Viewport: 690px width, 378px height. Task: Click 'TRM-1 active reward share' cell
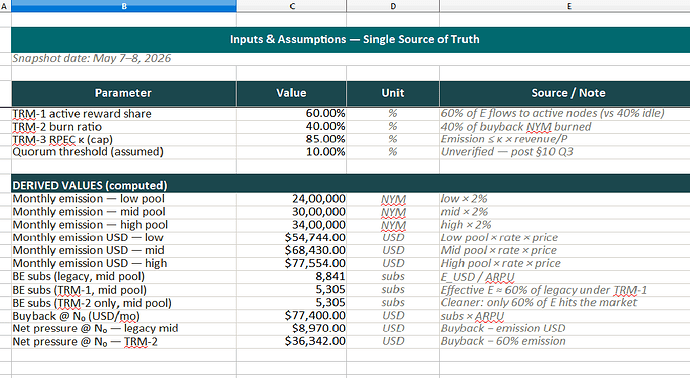click(x=124, y=114)
